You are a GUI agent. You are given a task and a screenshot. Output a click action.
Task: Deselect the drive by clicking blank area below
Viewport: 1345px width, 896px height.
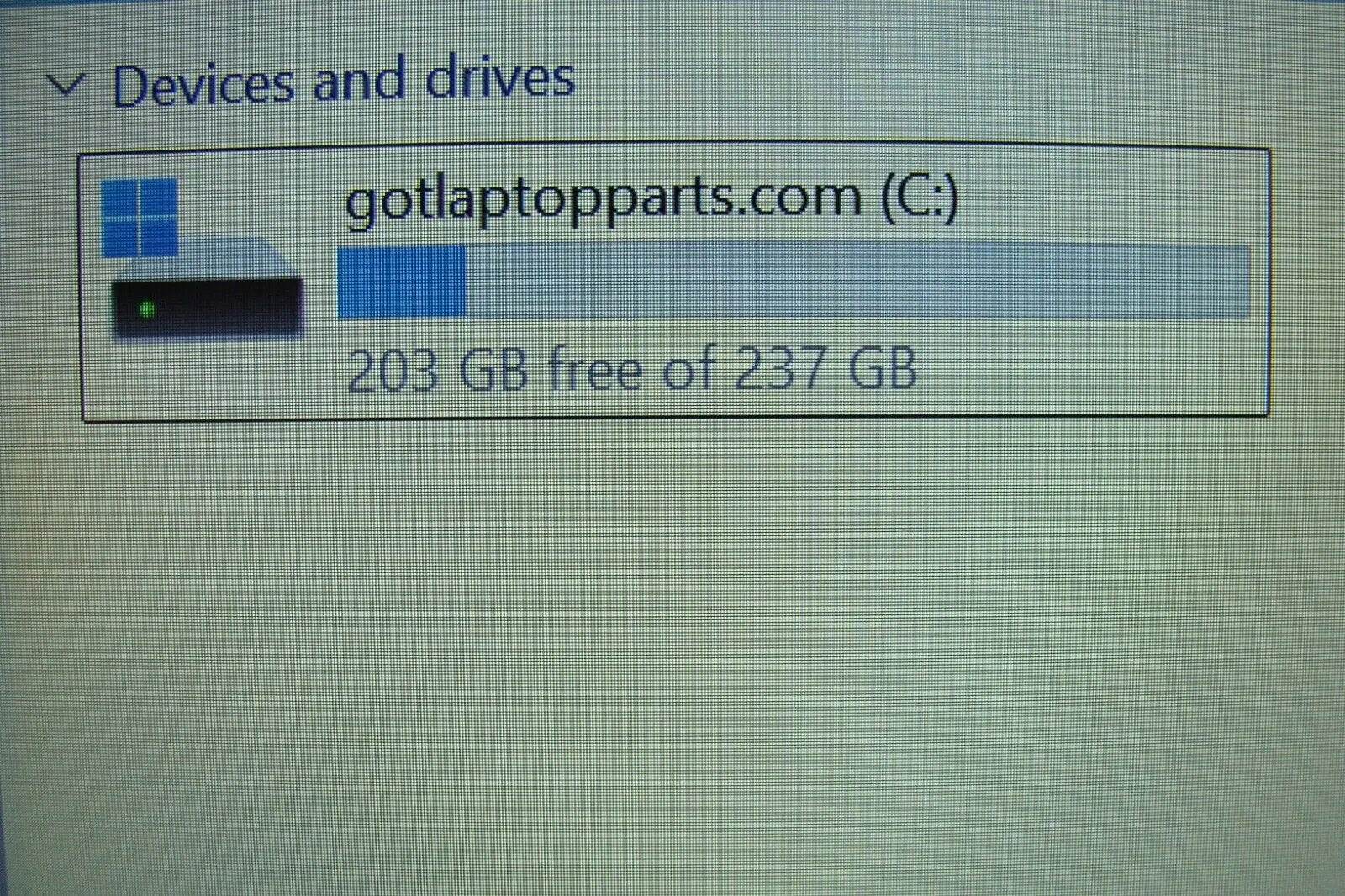672,656
